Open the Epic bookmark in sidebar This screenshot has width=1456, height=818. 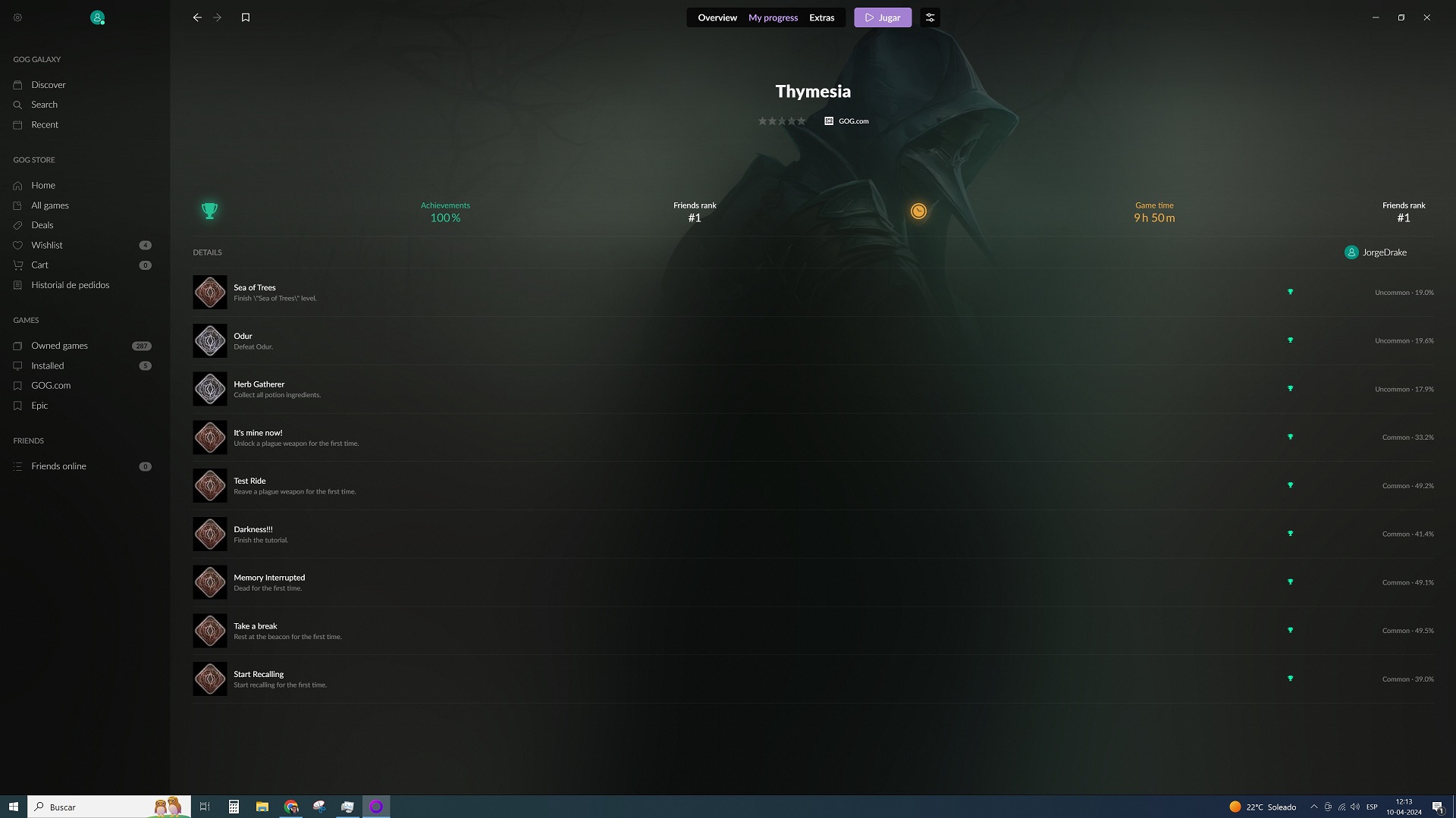39,406
